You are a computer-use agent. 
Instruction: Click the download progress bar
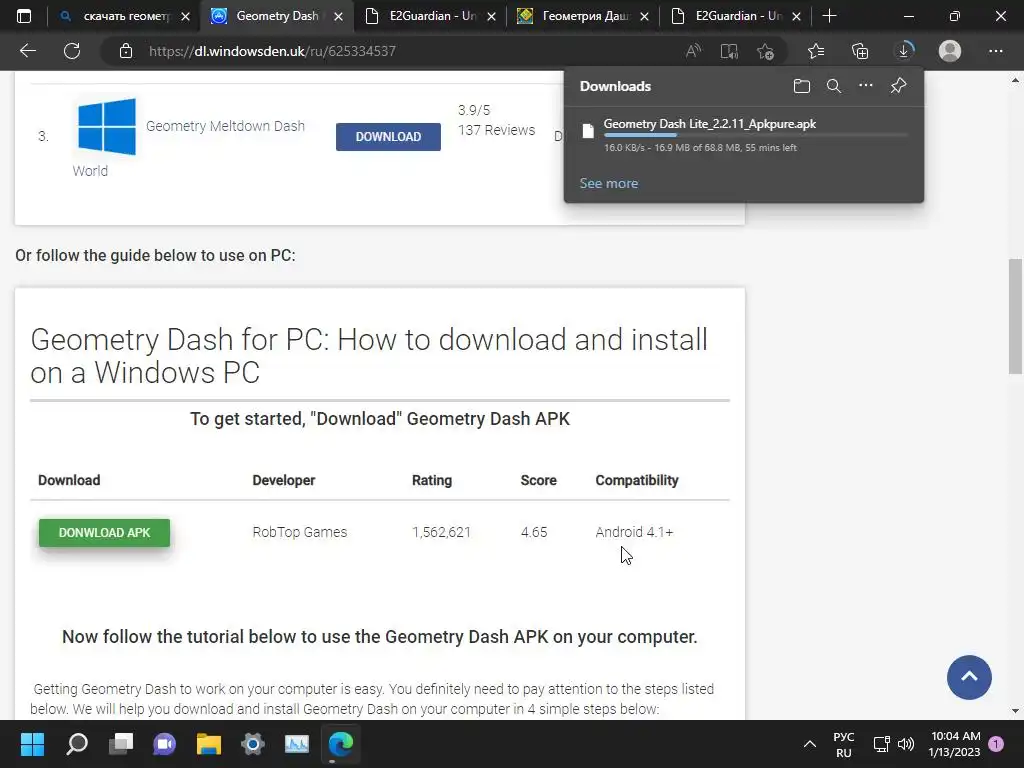(x=756, y=135)
